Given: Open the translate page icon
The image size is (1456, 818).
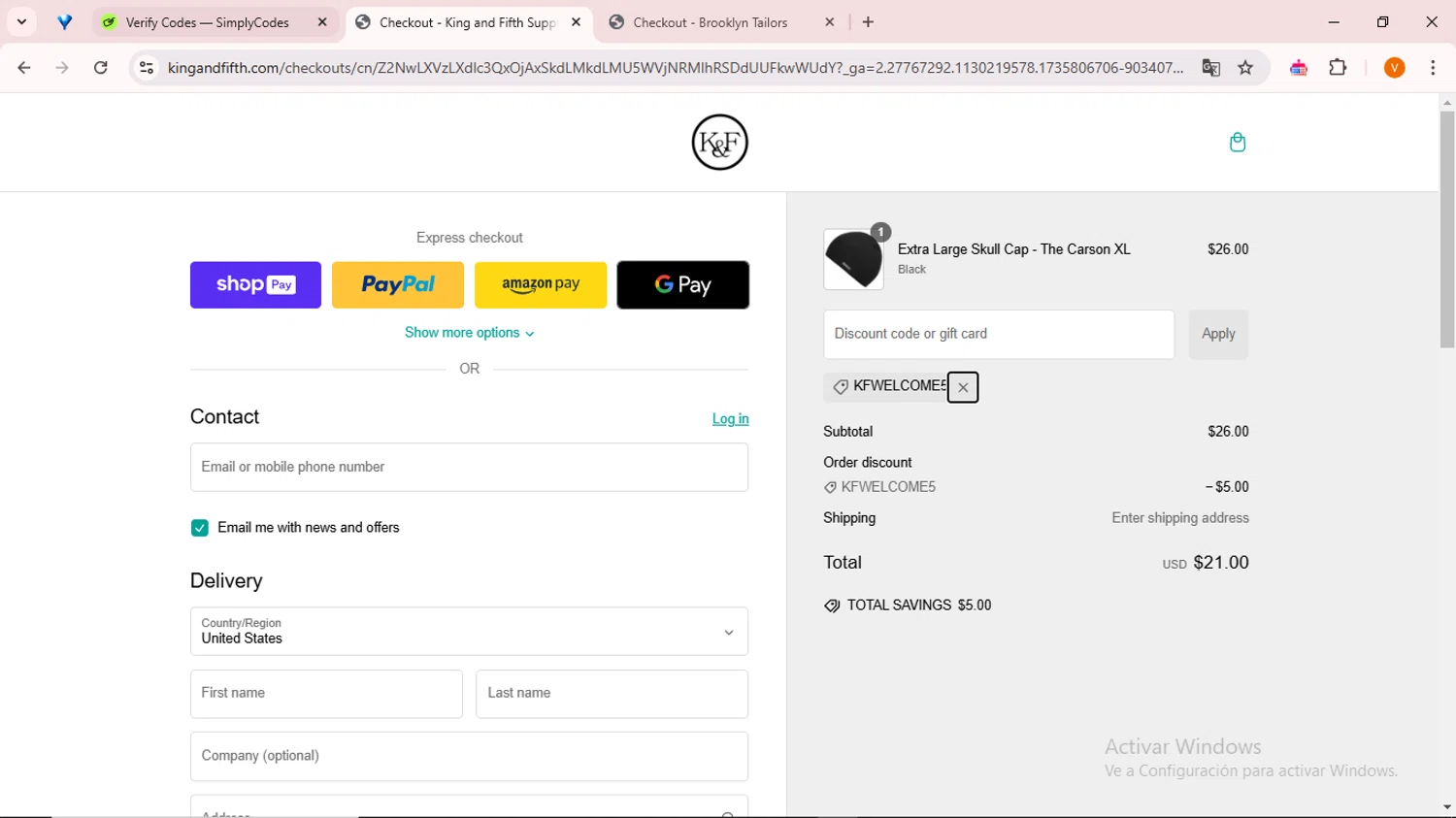Looking at the screenshot, I should coord(1210,68).
